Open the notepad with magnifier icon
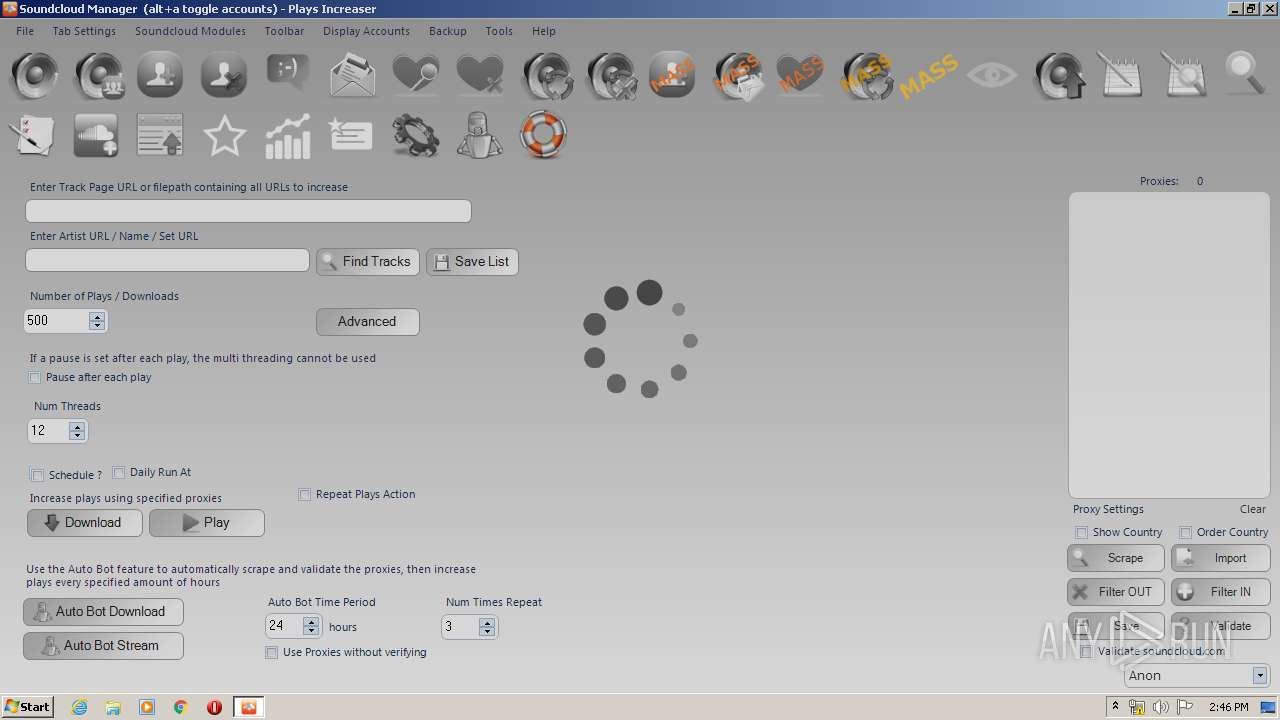Screen dimensions: 1280x720 (x=1183, y=74)
